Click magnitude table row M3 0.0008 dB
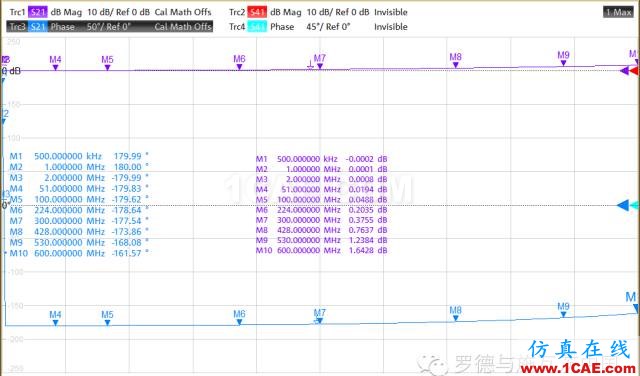The image size is (640, 376). (x=322, y=179)
